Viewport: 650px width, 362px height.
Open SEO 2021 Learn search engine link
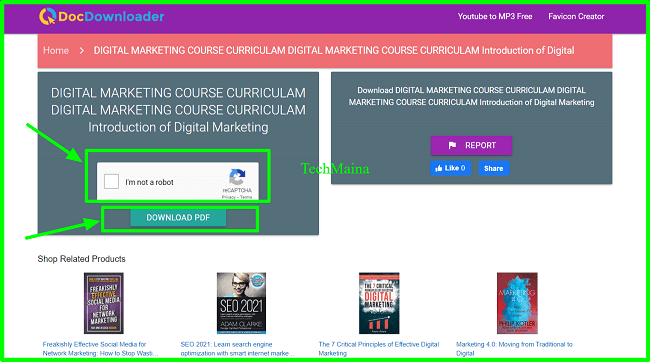(x=238, y=349)
